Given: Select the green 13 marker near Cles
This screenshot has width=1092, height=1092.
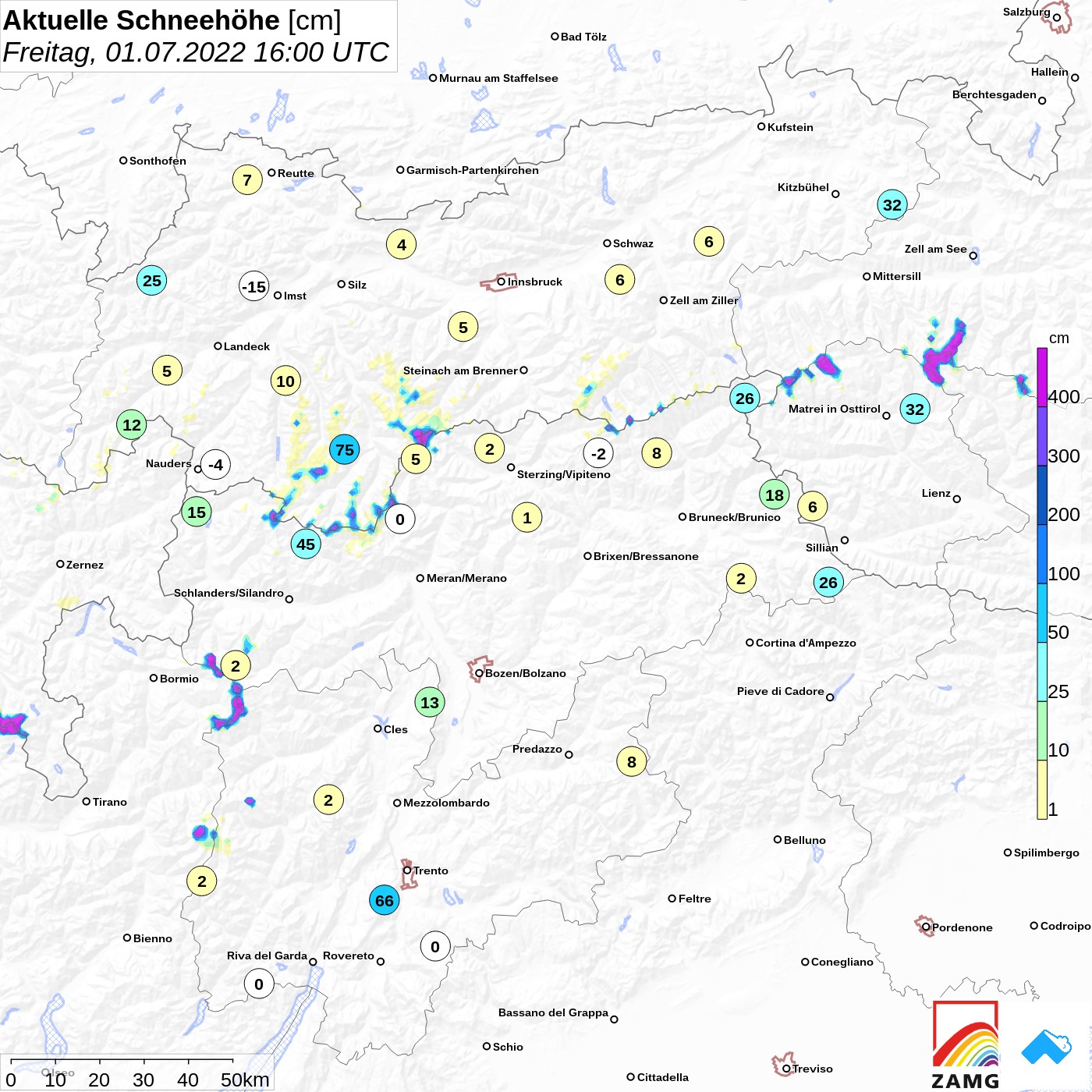Looking at the screenshot, I should pos(430,703).
